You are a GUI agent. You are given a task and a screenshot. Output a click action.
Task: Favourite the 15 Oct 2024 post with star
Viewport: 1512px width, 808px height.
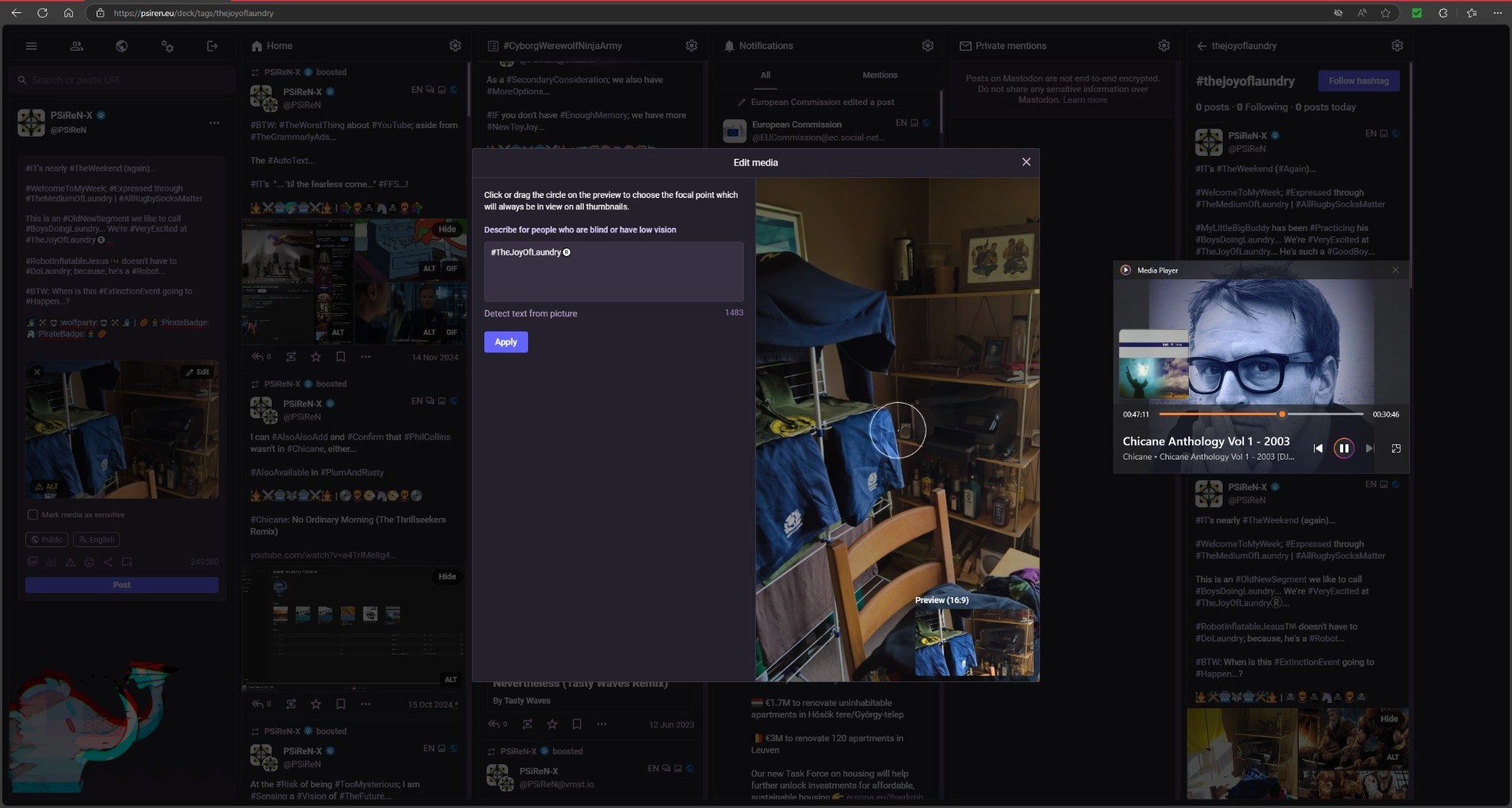(x=315, y=704)
